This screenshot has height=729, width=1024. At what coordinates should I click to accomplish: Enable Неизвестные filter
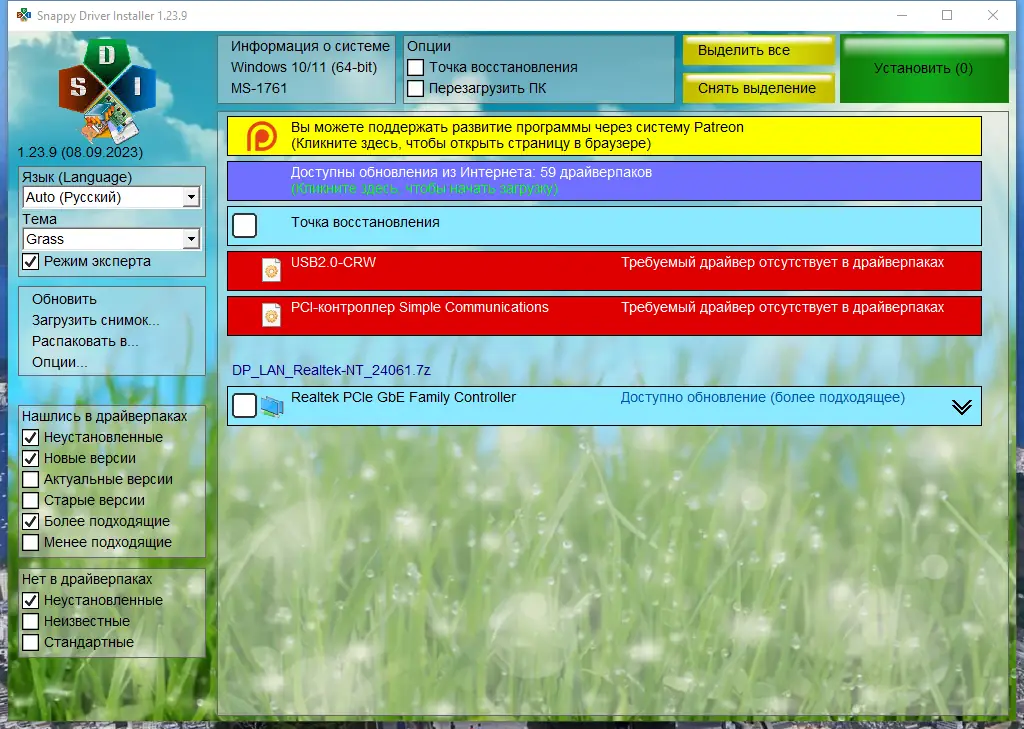[31, 621]
